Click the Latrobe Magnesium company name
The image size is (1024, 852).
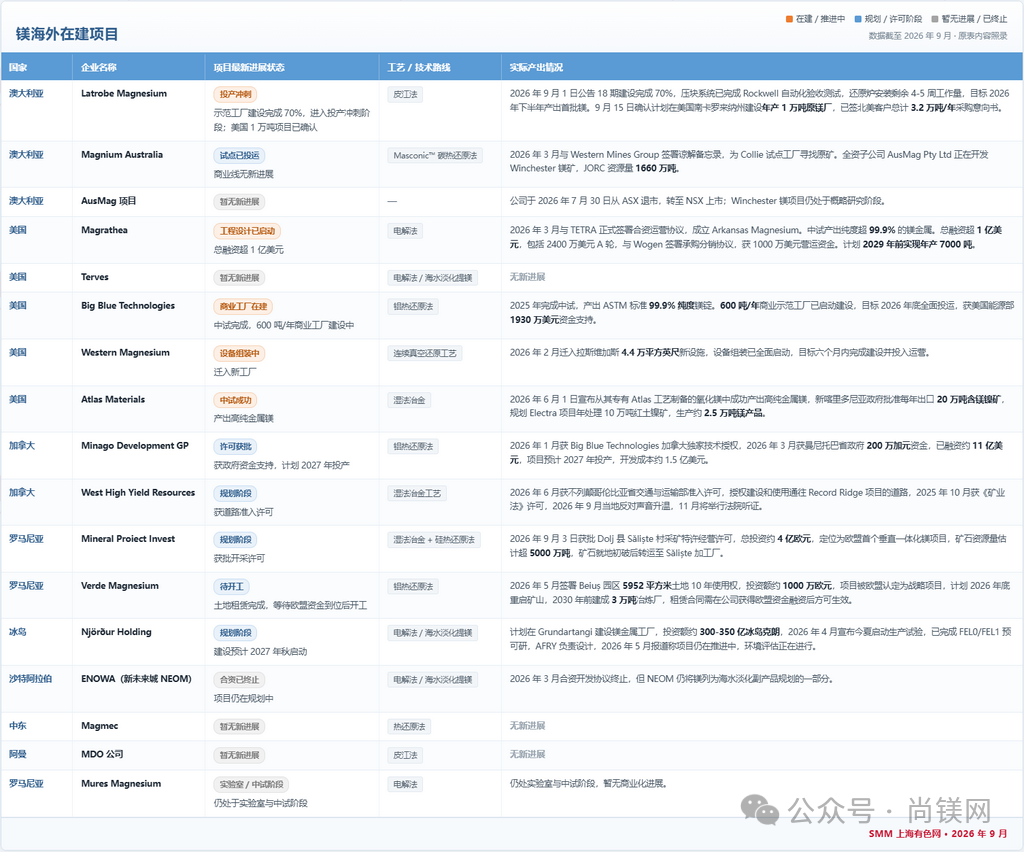pos(124,93)
